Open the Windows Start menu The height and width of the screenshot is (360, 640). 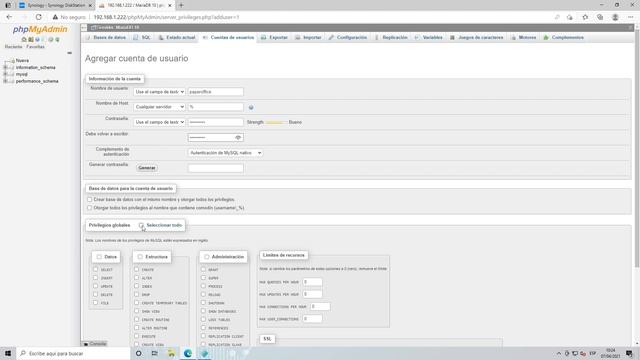(x=8, y=353)
